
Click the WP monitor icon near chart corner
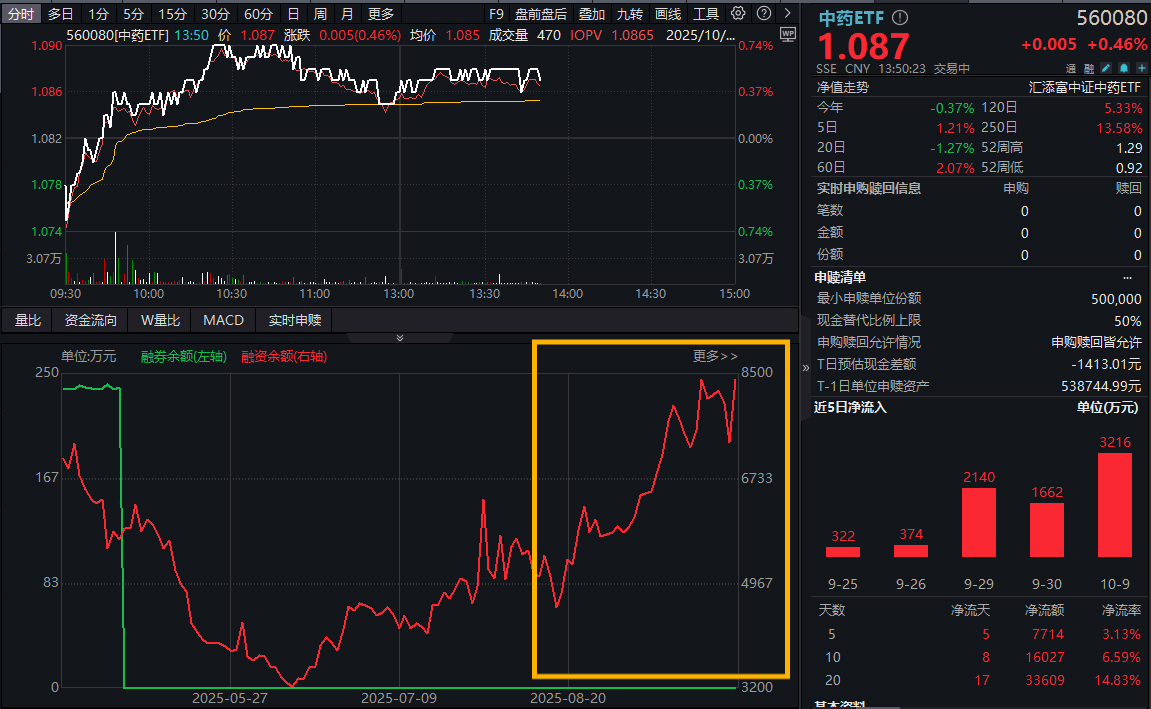click(788, 34)
